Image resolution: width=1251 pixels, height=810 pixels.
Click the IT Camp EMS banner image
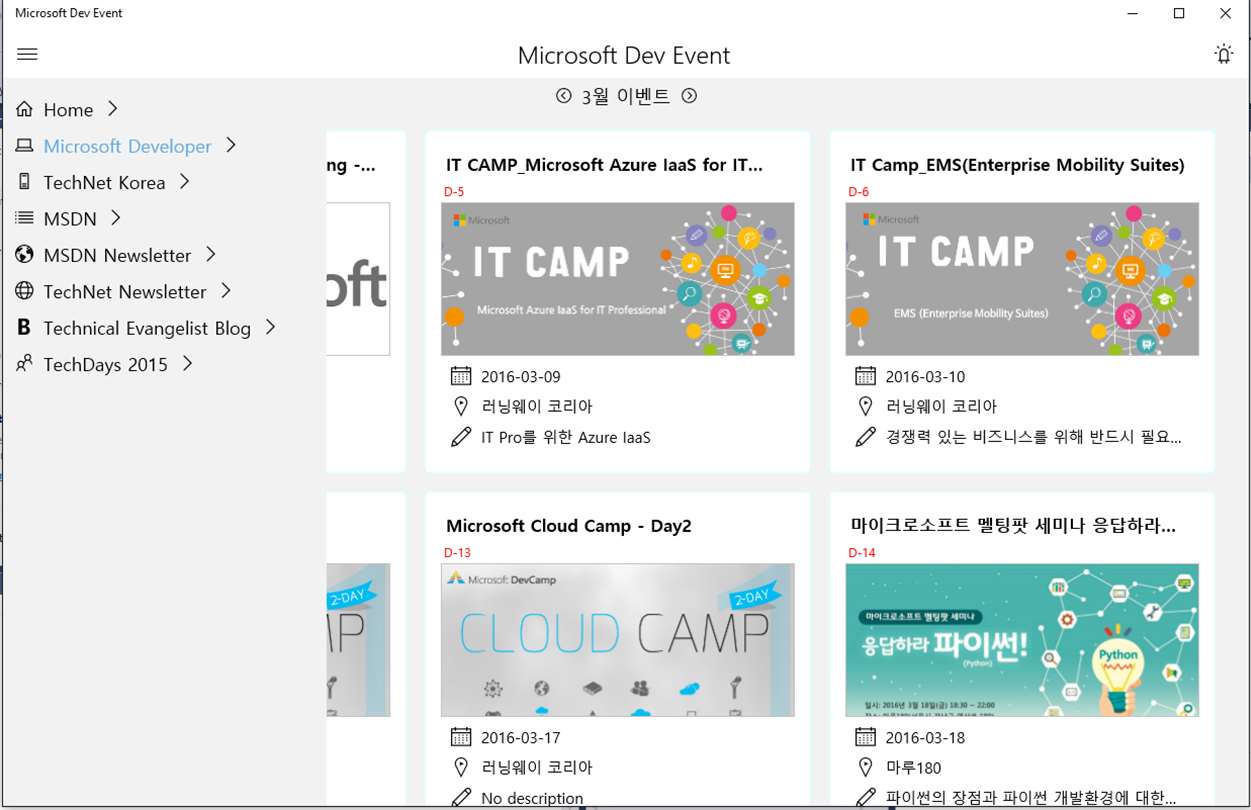pyautogui.click(x=1021, y=279)
